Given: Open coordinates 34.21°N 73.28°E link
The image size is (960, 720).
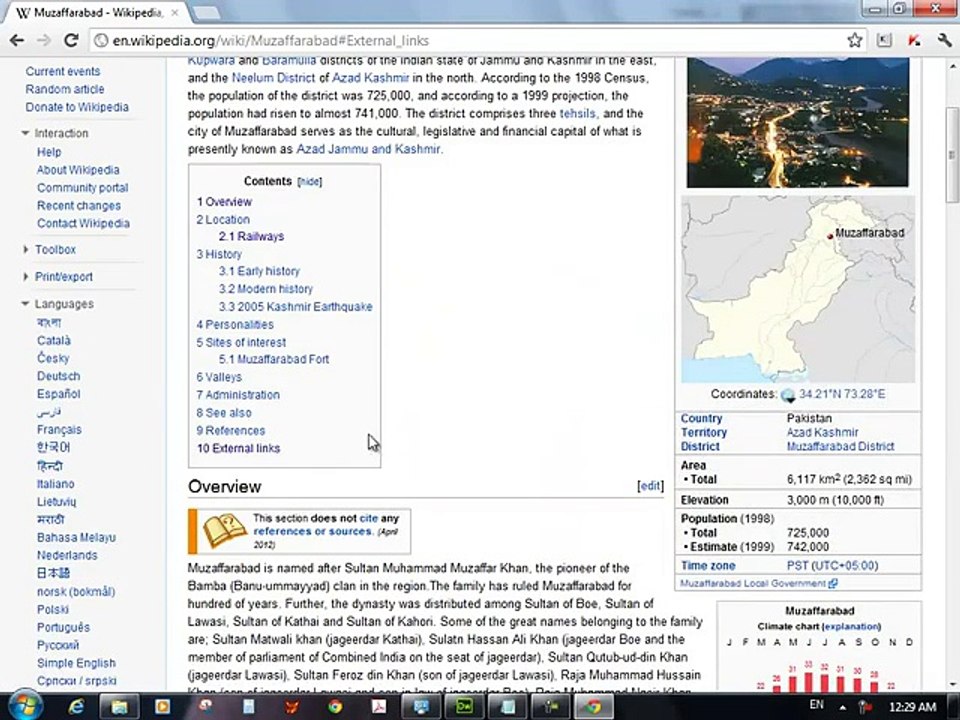Looking at the screenshot, I should (x=842, y=394).
